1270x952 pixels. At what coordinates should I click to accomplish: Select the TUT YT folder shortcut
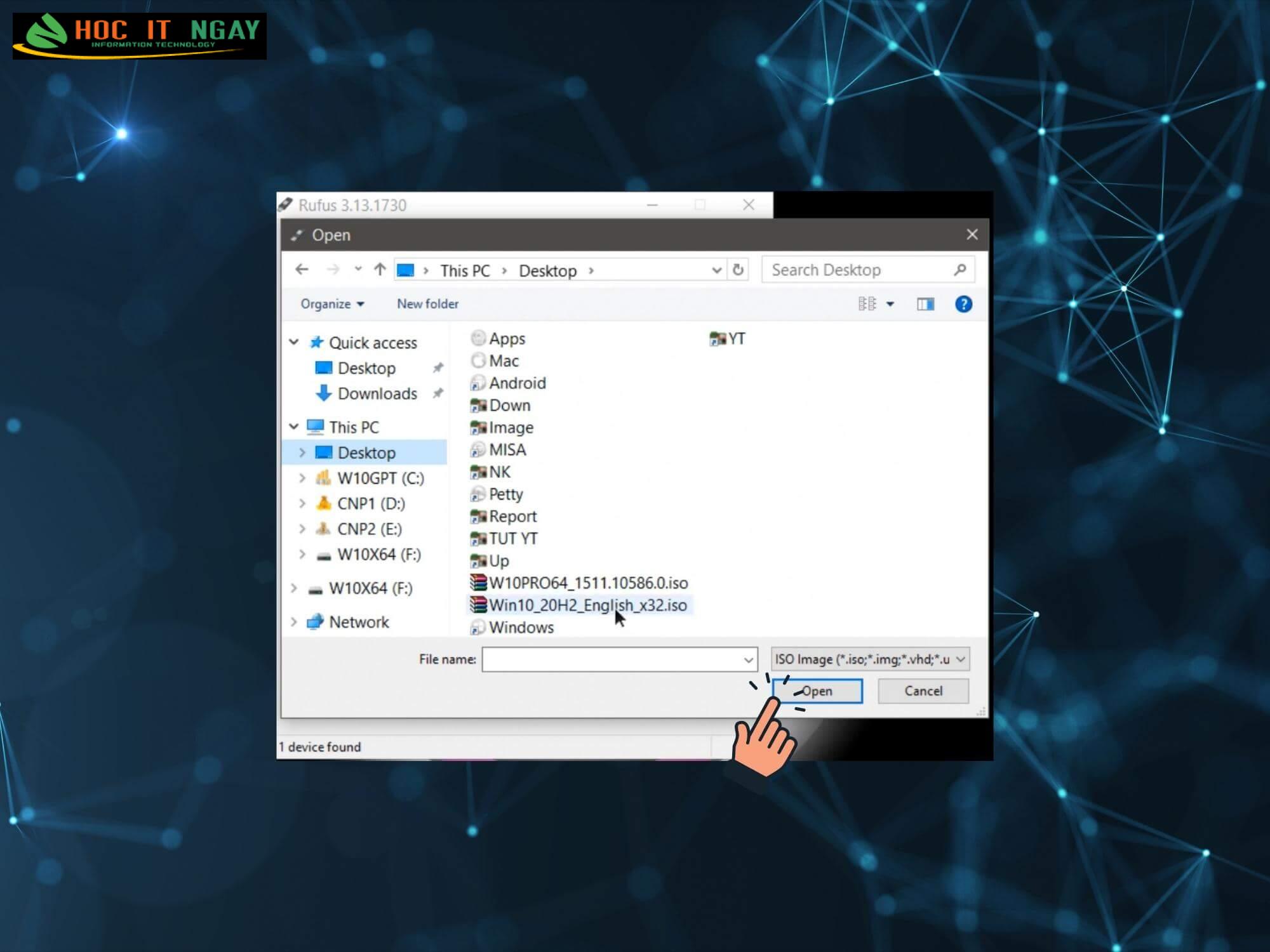(x=504, y=538)
